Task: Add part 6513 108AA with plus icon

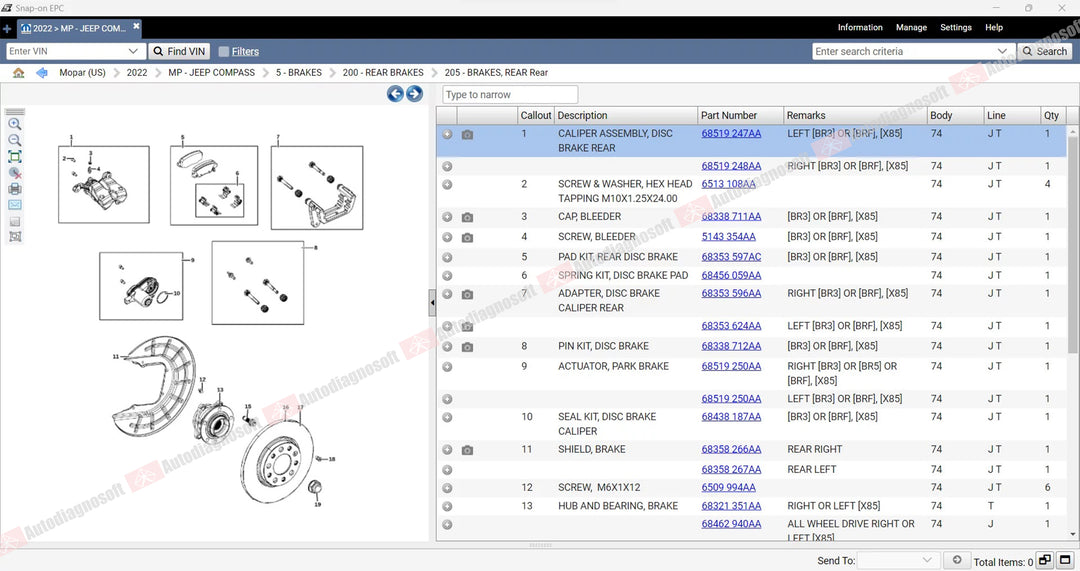Action: pos(447,185)
